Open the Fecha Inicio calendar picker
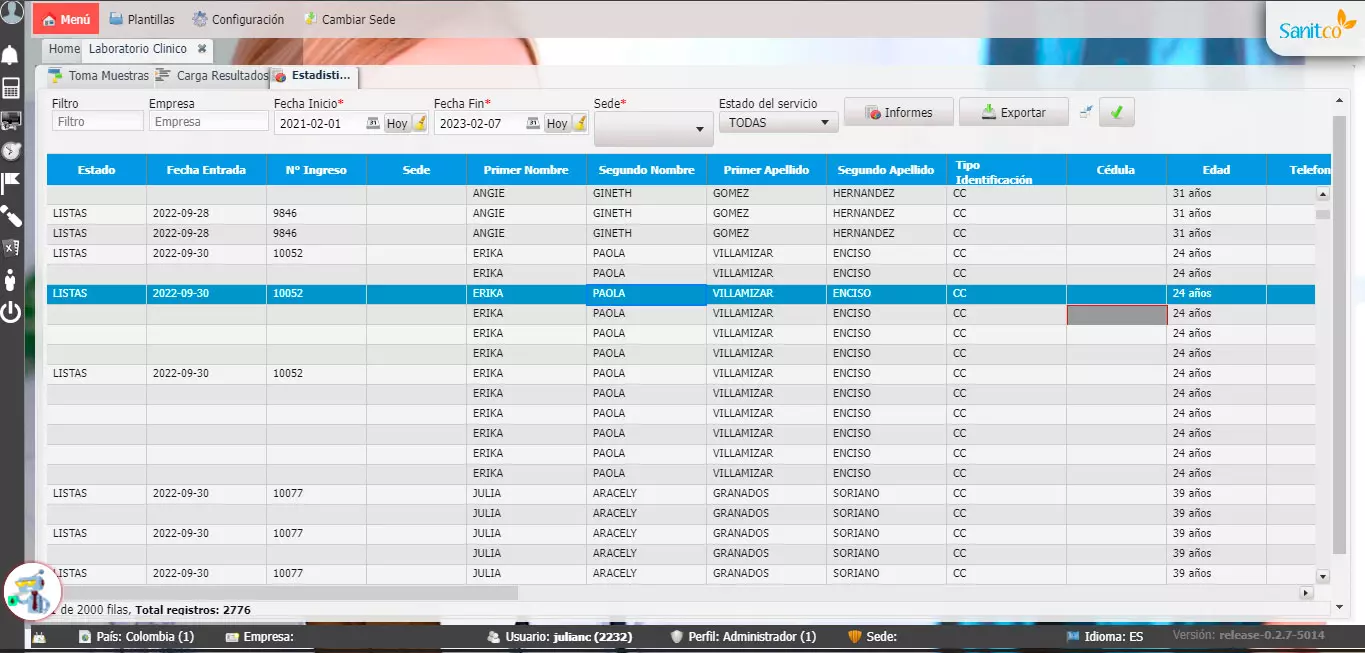 (373, 123)
